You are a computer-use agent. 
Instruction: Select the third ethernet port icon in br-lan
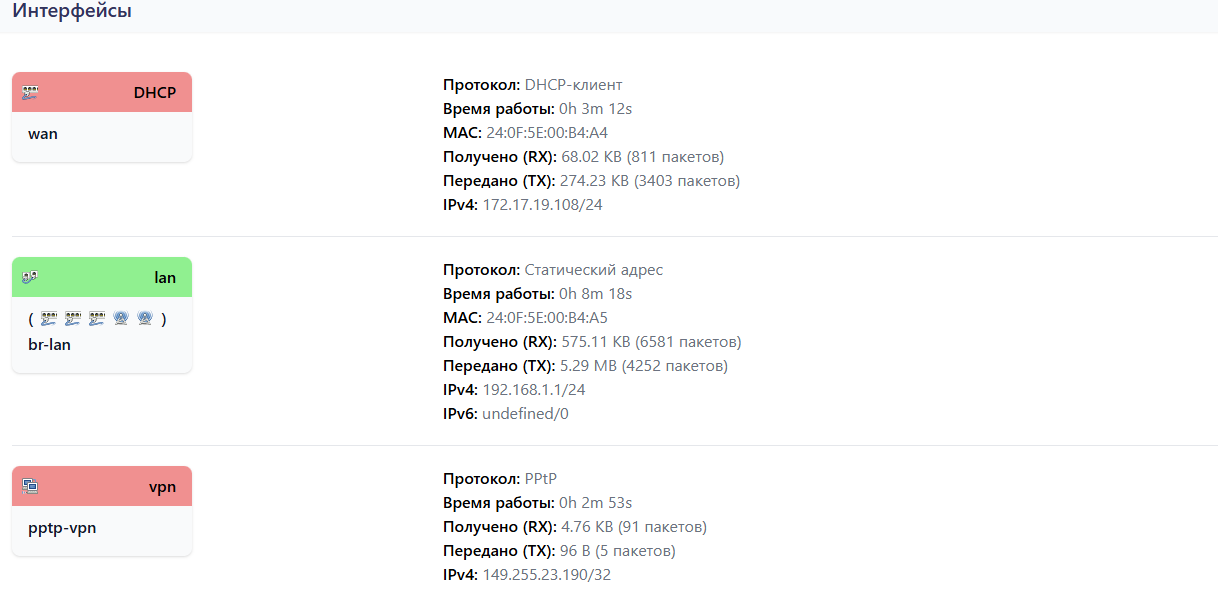[x=97, y=319]
